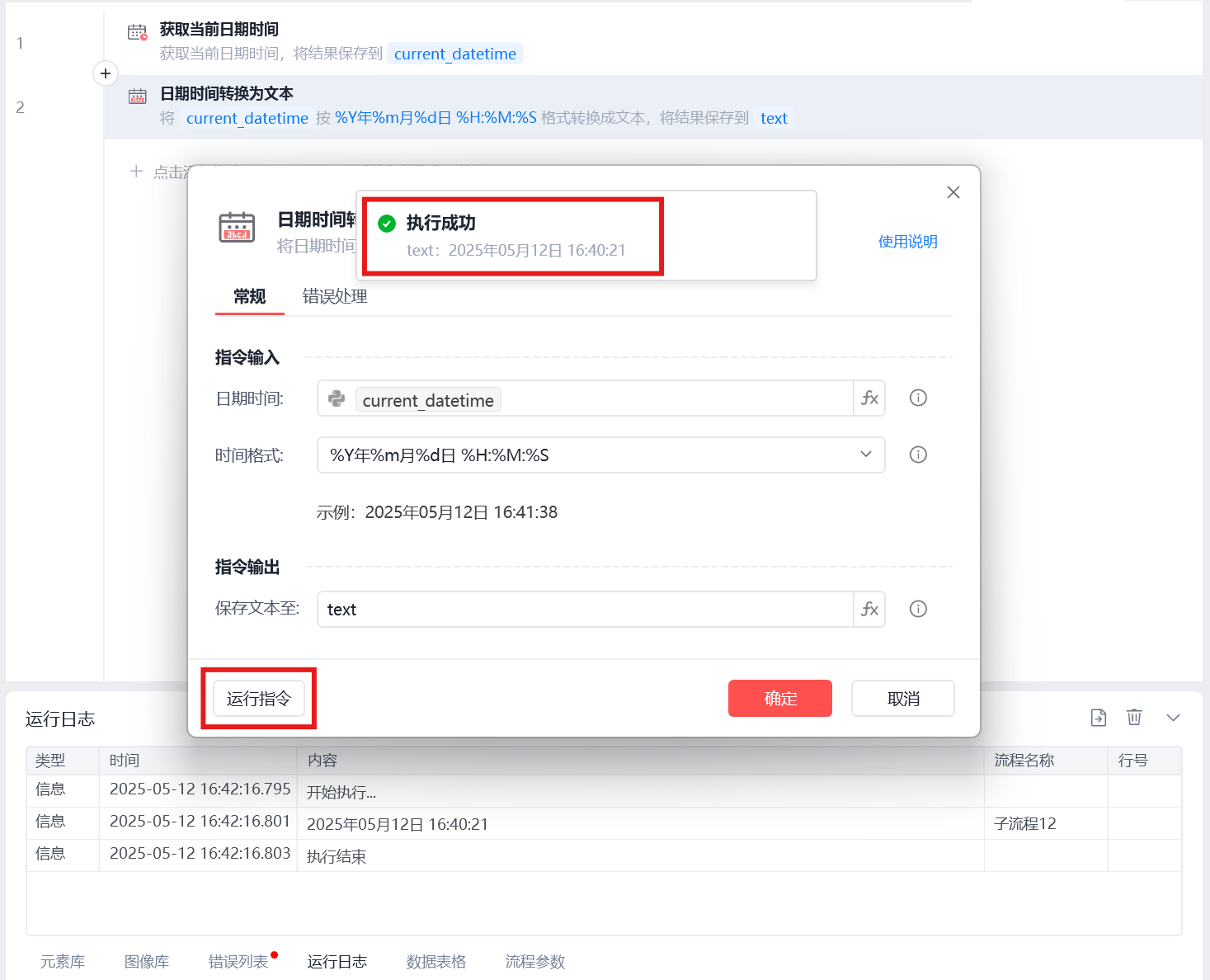Open the 使用说明 help link

pyautogui.click(x=908, y=242)
